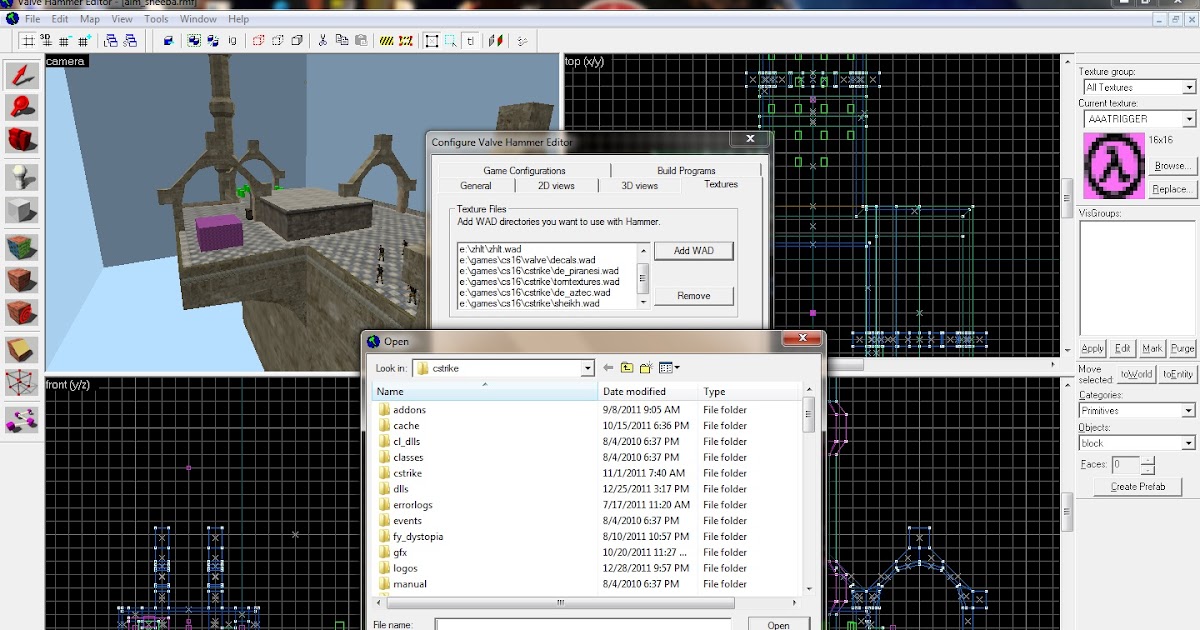The height and width of the screenshot is (630, 1200).
Task: Click the Run Map red-green icon
Action: point(496,41)
